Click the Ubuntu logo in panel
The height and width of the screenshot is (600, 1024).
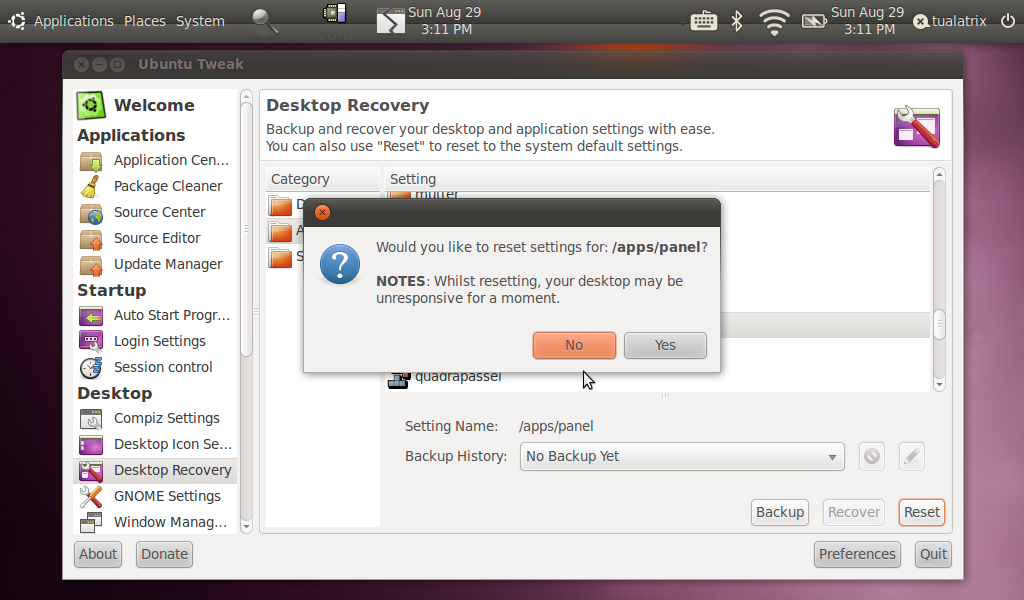pos(17,21)
